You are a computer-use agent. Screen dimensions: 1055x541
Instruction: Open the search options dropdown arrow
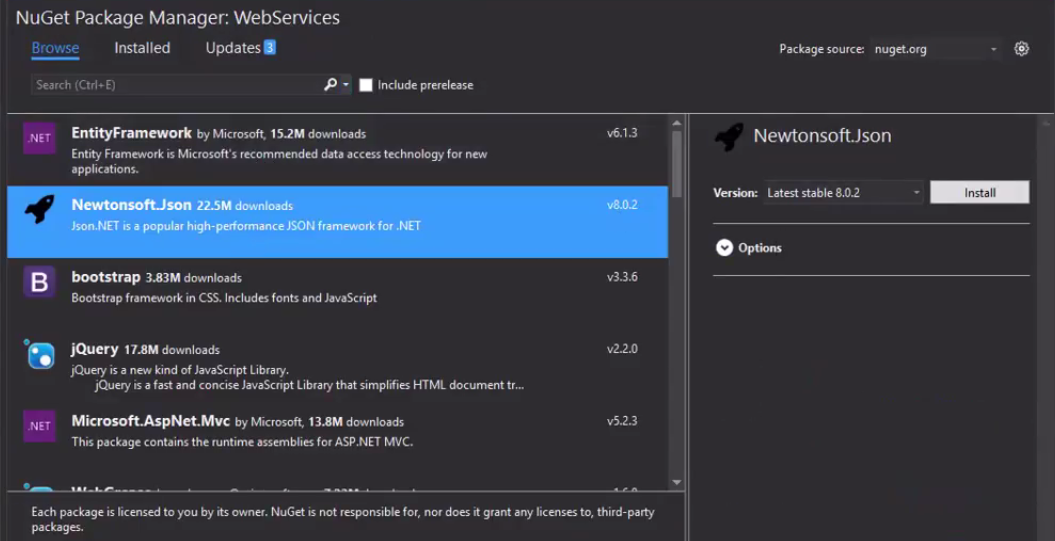click(x=346, y=85)
